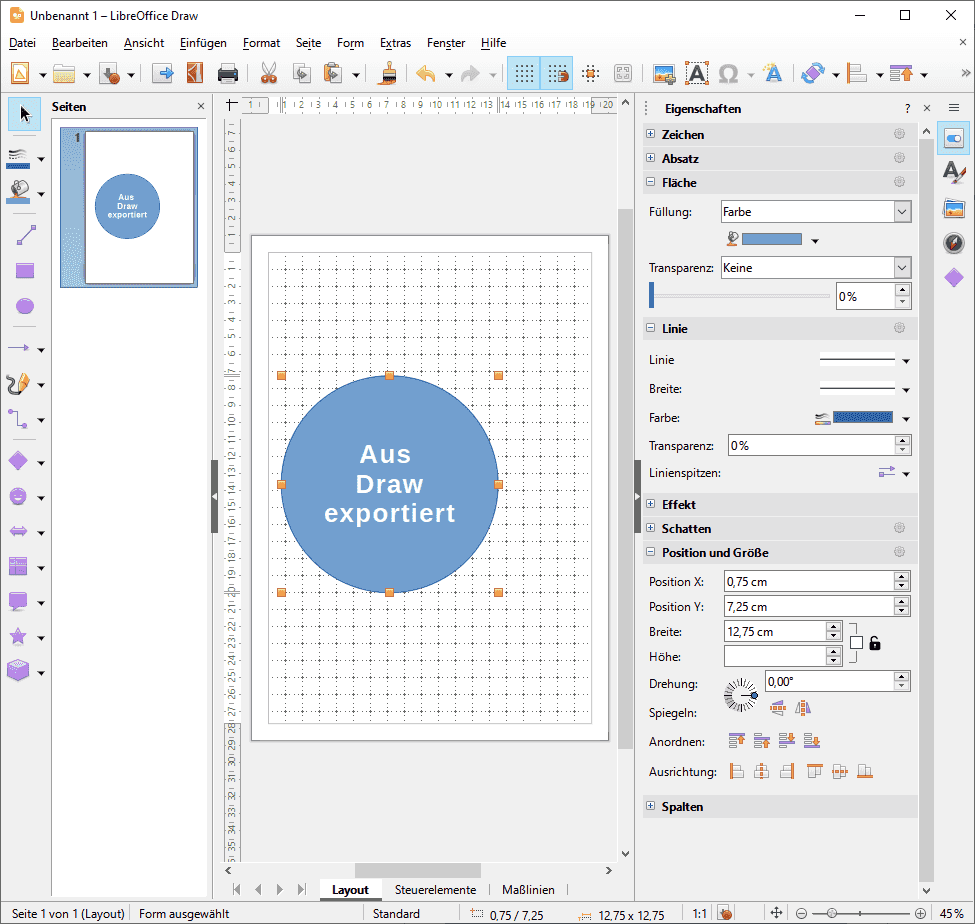Insert a text box
The width and height of the screenshot is (975, 924).
point(696,74)
